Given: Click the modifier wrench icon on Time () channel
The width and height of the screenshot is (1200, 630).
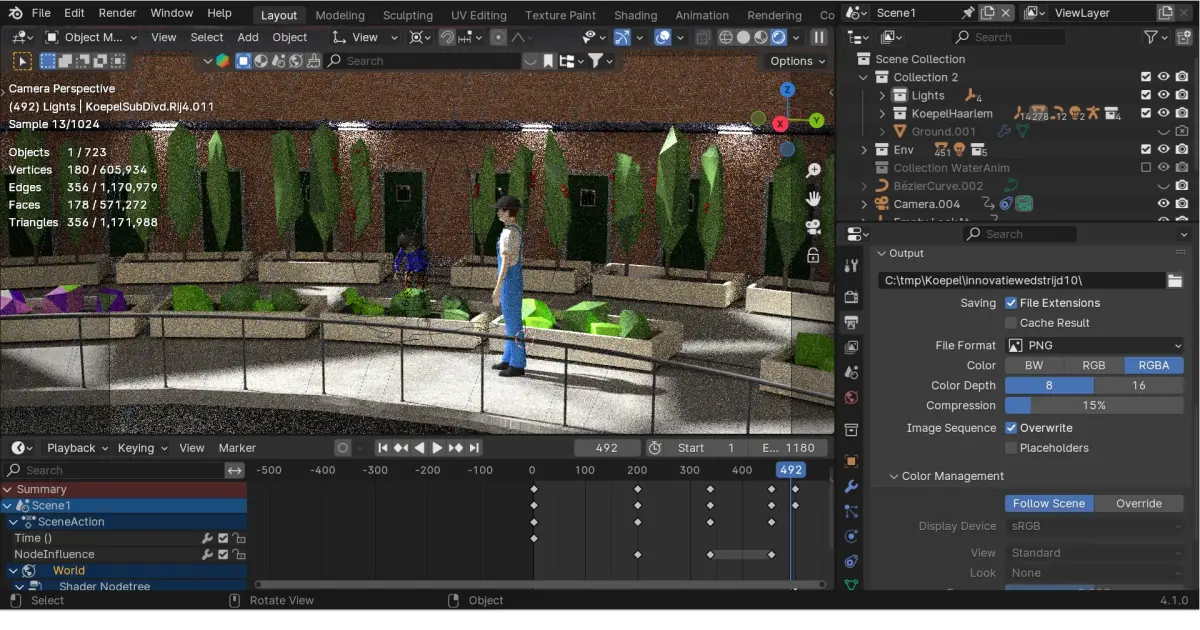Looking at the screenshot, I should tap(207, 538).
